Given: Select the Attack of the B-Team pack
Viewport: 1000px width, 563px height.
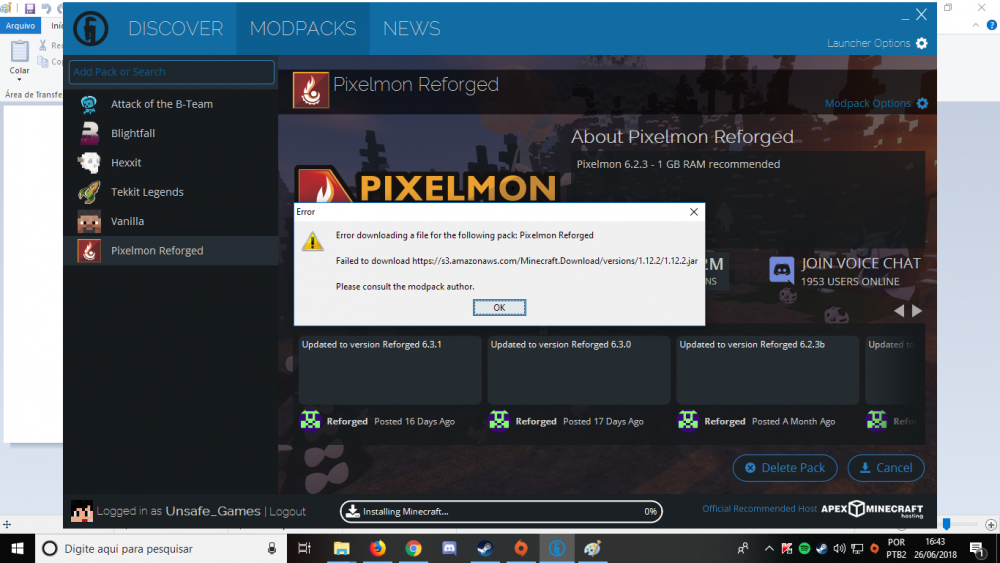Looking at the screenshot, I should coord(170,104).
